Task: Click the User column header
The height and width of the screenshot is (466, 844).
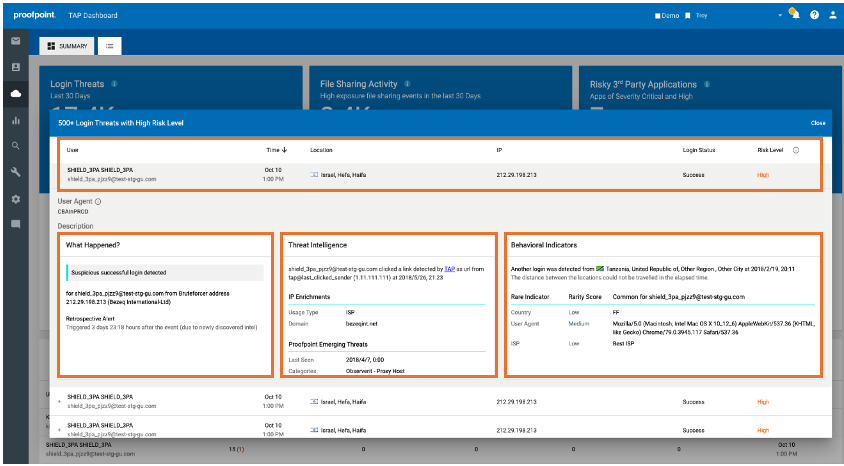Action: tap(73, 150)
